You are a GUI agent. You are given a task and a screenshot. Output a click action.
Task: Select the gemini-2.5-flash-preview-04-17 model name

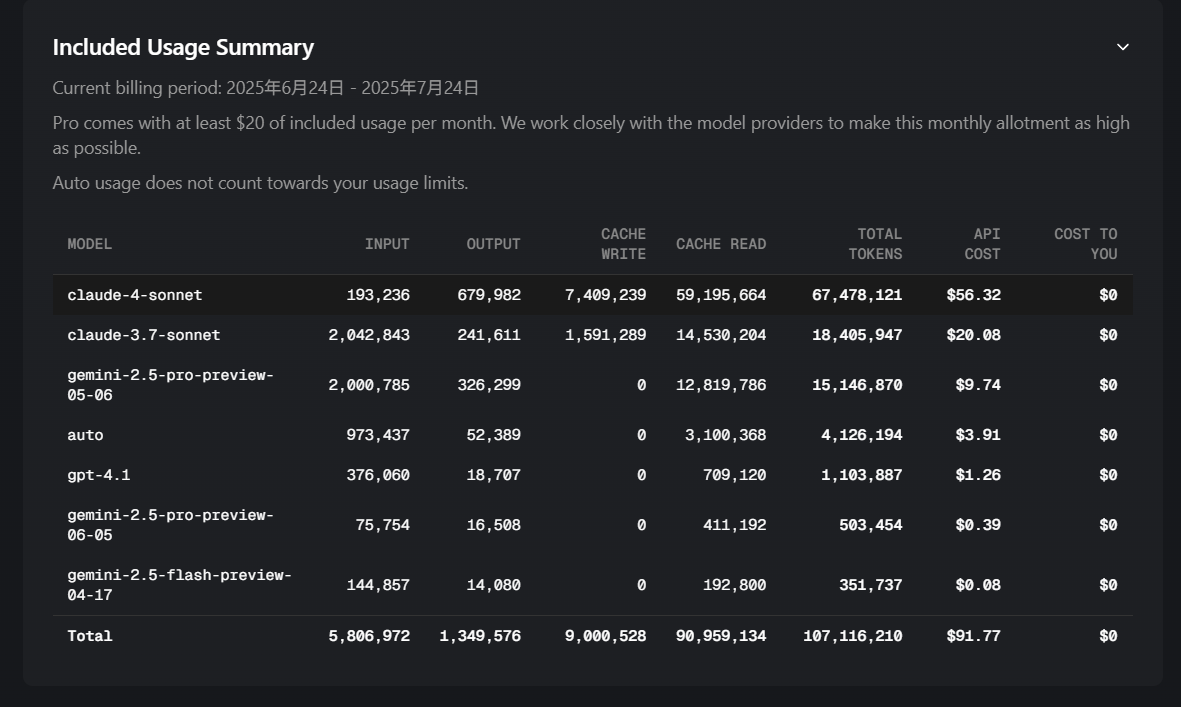click(x=179, y=585)
